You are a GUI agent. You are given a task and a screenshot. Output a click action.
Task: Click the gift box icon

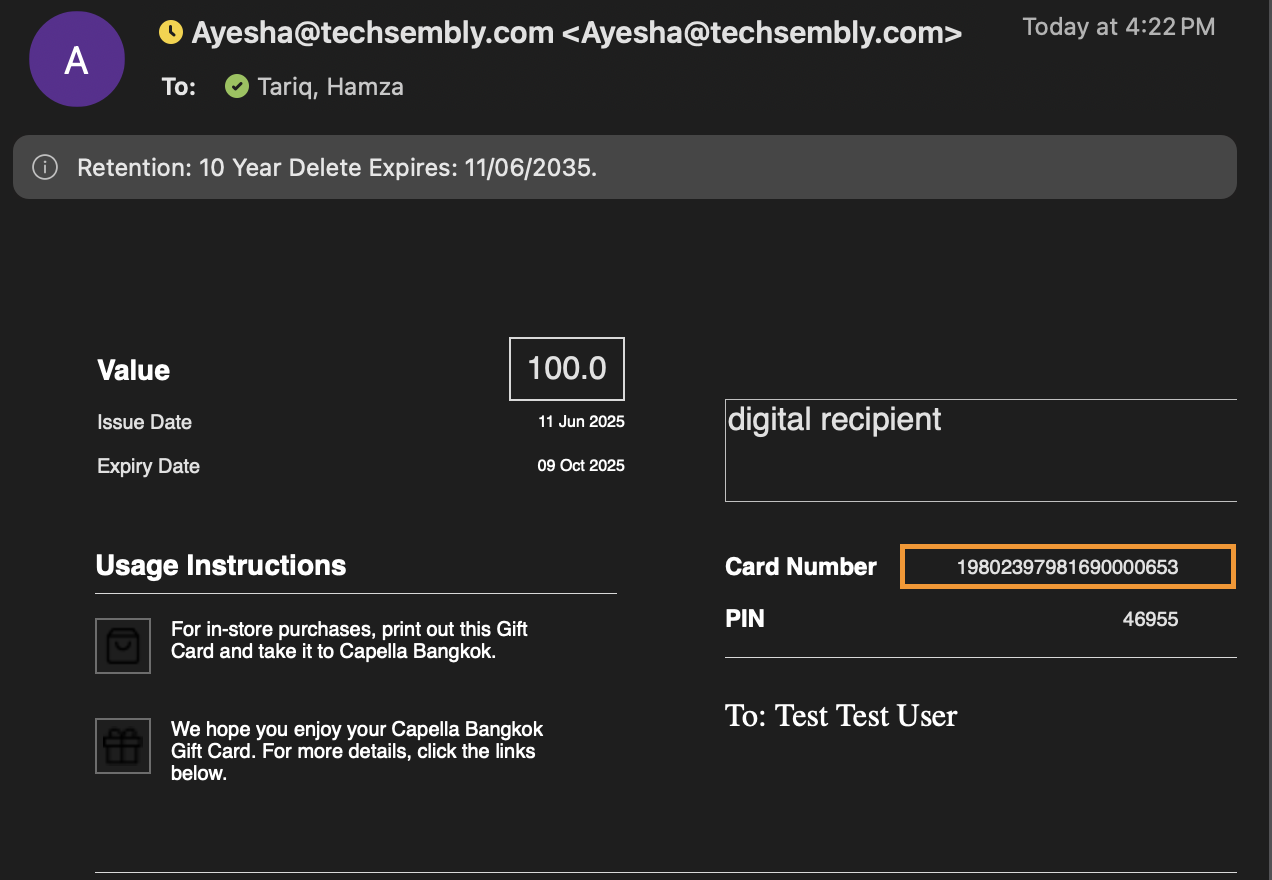click(x=123, y=746)
